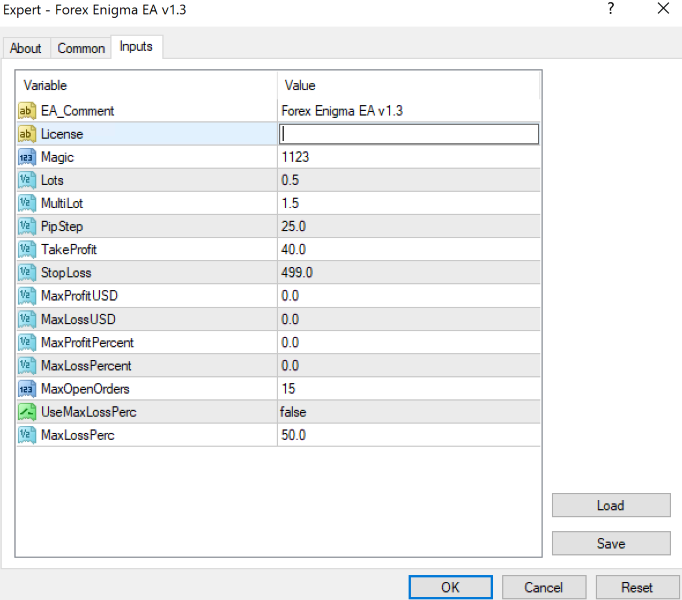Image resolution: width=682 pixels, height=600 pixels.
Task: Select the StopLoss value 499.0 cell
Action: (408, 272)
